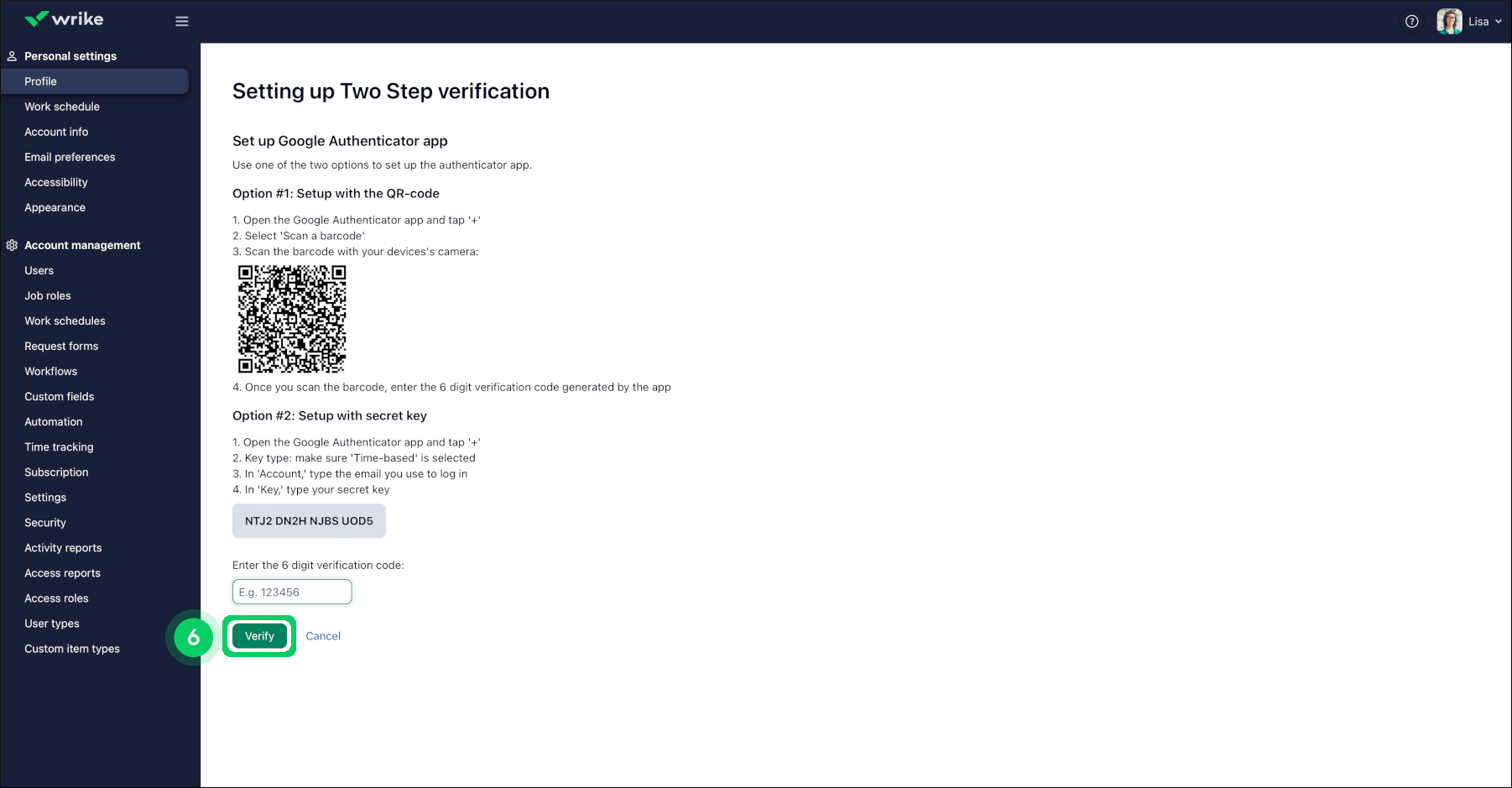Click the secret key NTJ2 DN2H NJBS UOD5
The image size is (1512, 788).
click(x=309, y=520)
